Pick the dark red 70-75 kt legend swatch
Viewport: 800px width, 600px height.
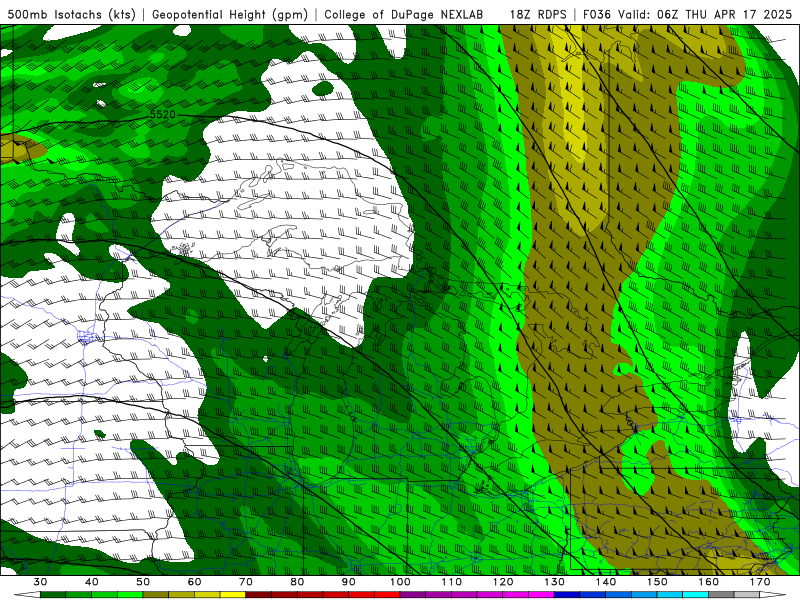pos(259,595)
